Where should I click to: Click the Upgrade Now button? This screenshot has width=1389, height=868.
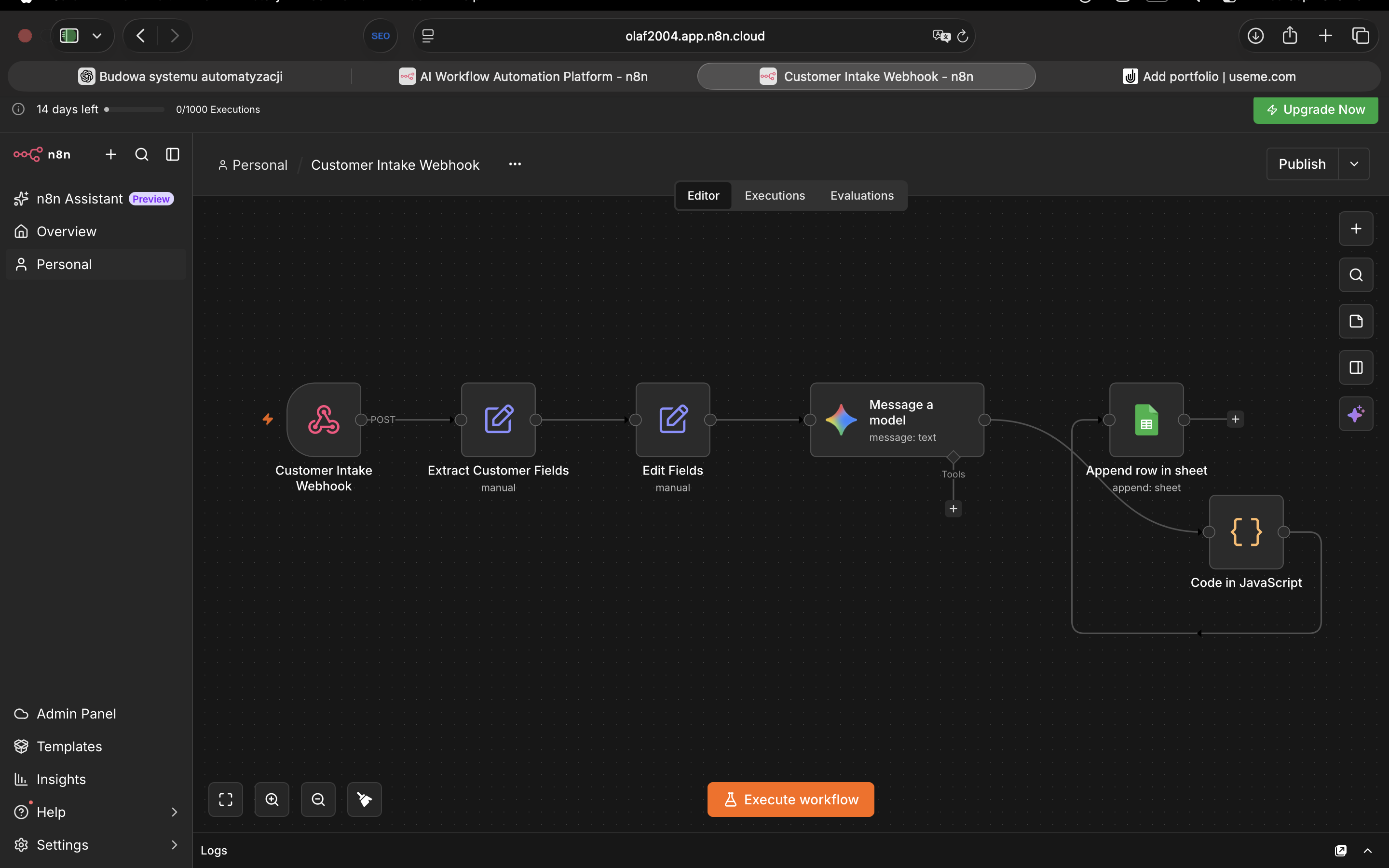(1316, 109)
